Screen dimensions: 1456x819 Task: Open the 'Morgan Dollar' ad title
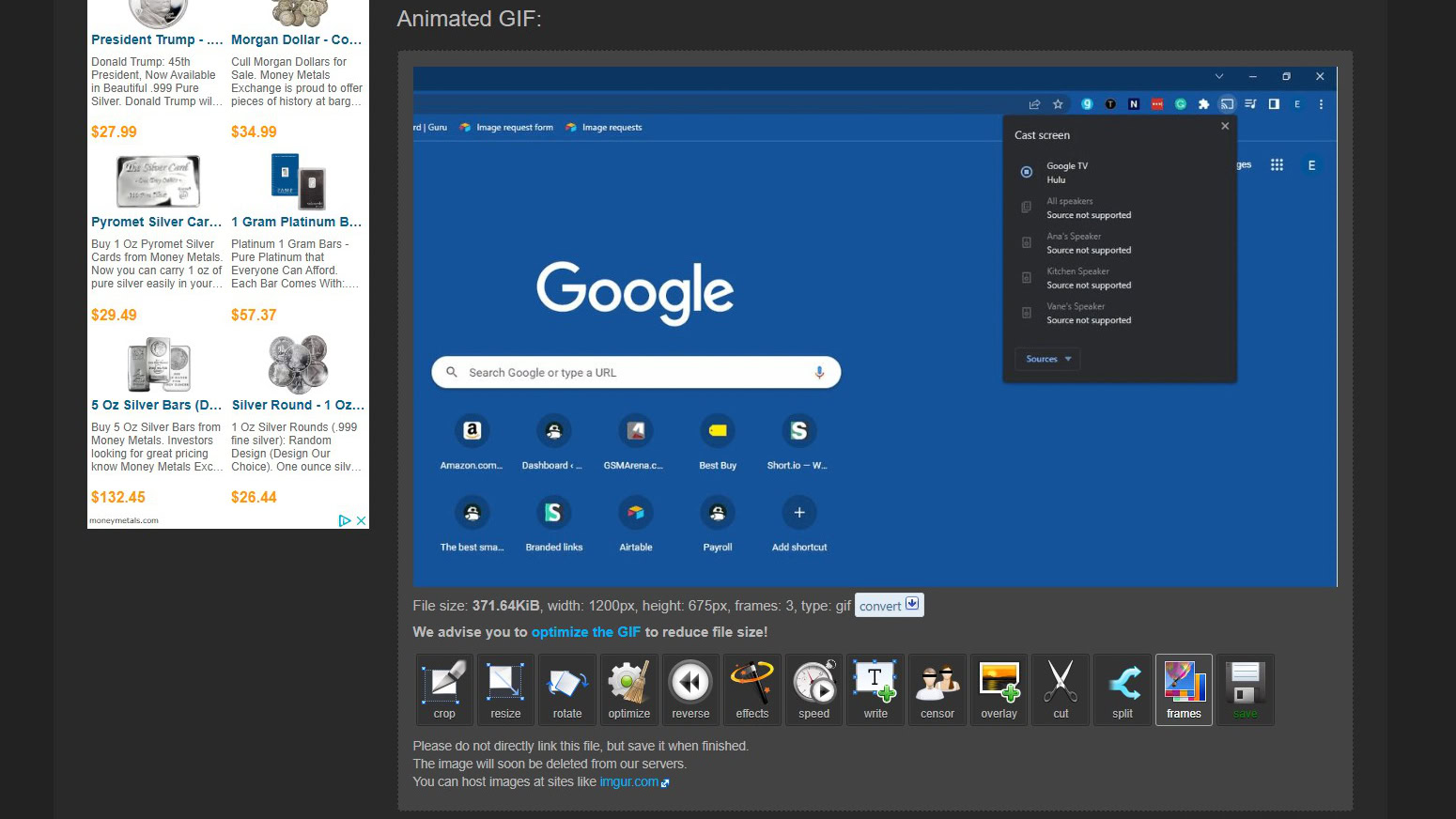coord(297,39)
